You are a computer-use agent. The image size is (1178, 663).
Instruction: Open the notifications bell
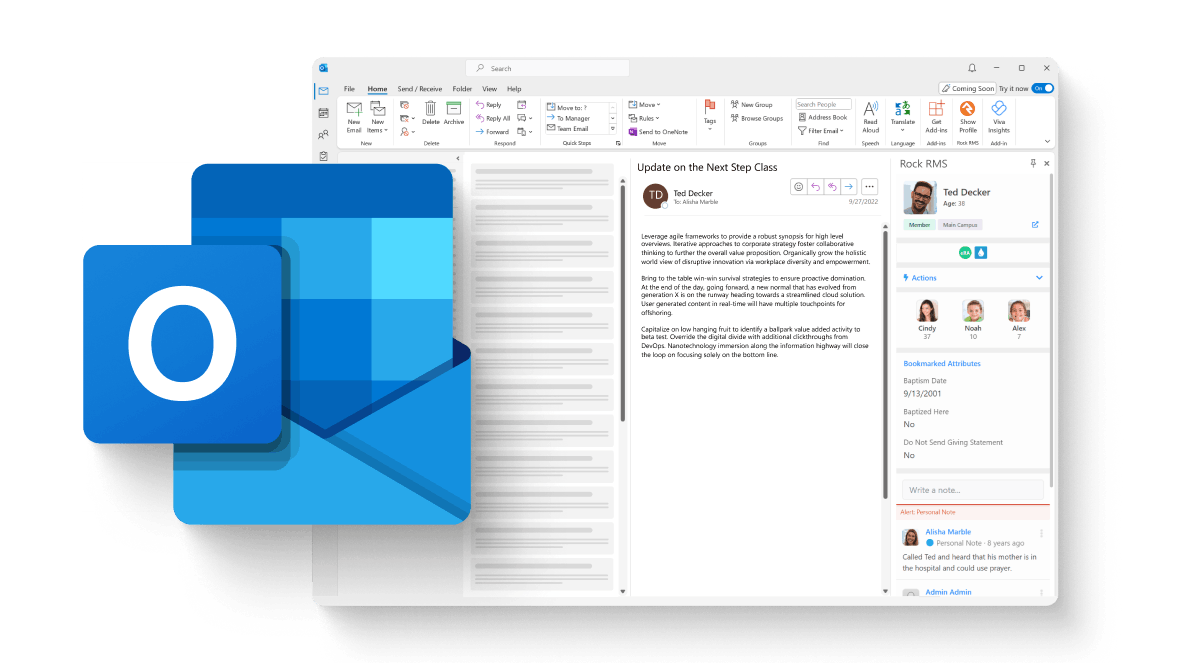click(971, 68)
